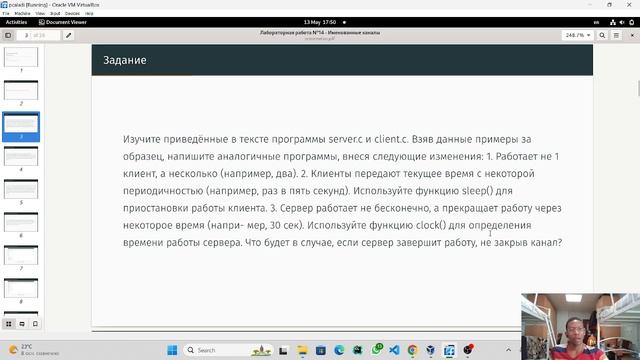Viewport: 640px width, 360px height.
Task: Open GNOME Activities overview
Action: point(16,22)
